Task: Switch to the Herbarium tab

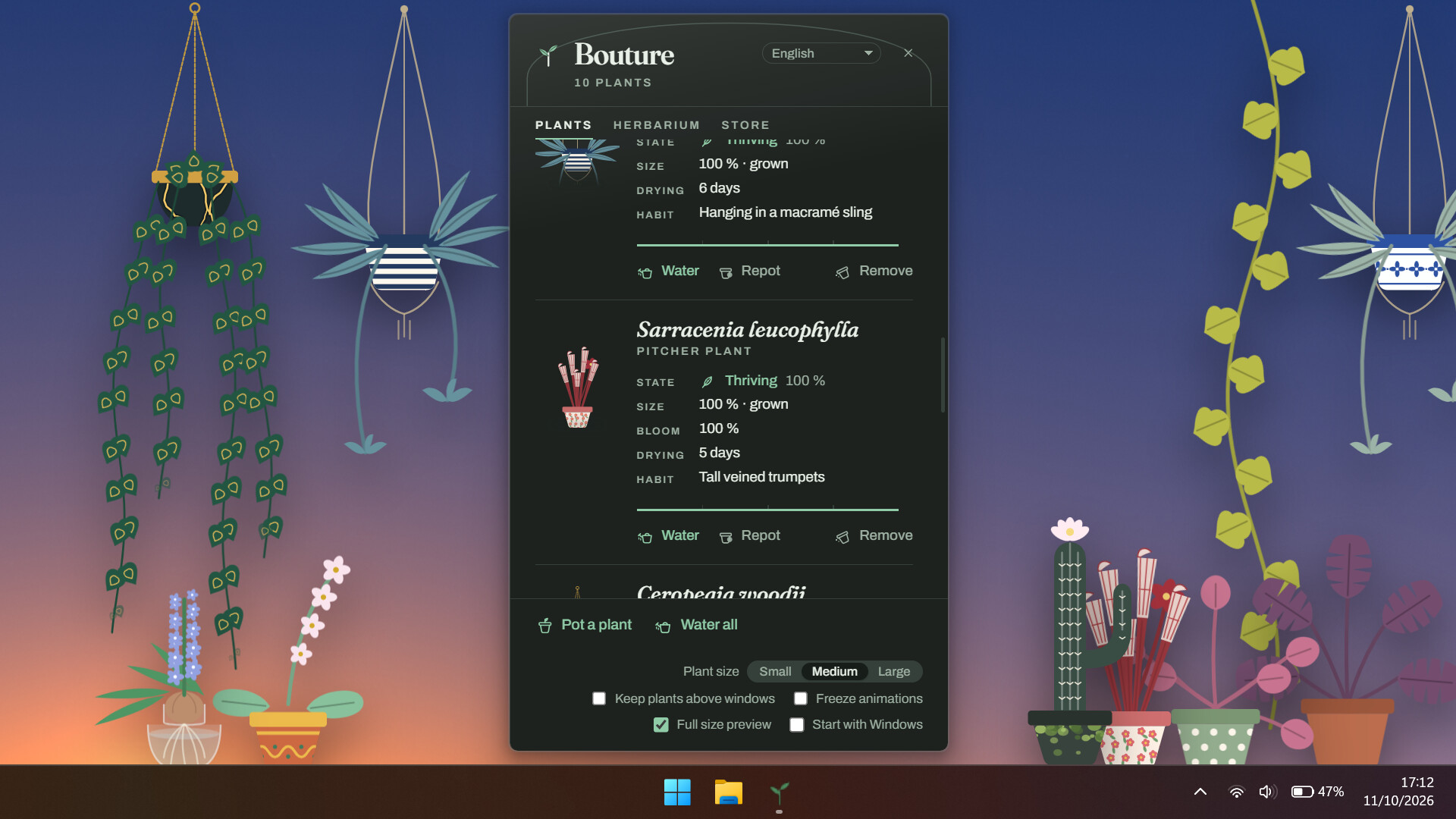Action: [x=656, y=125]
